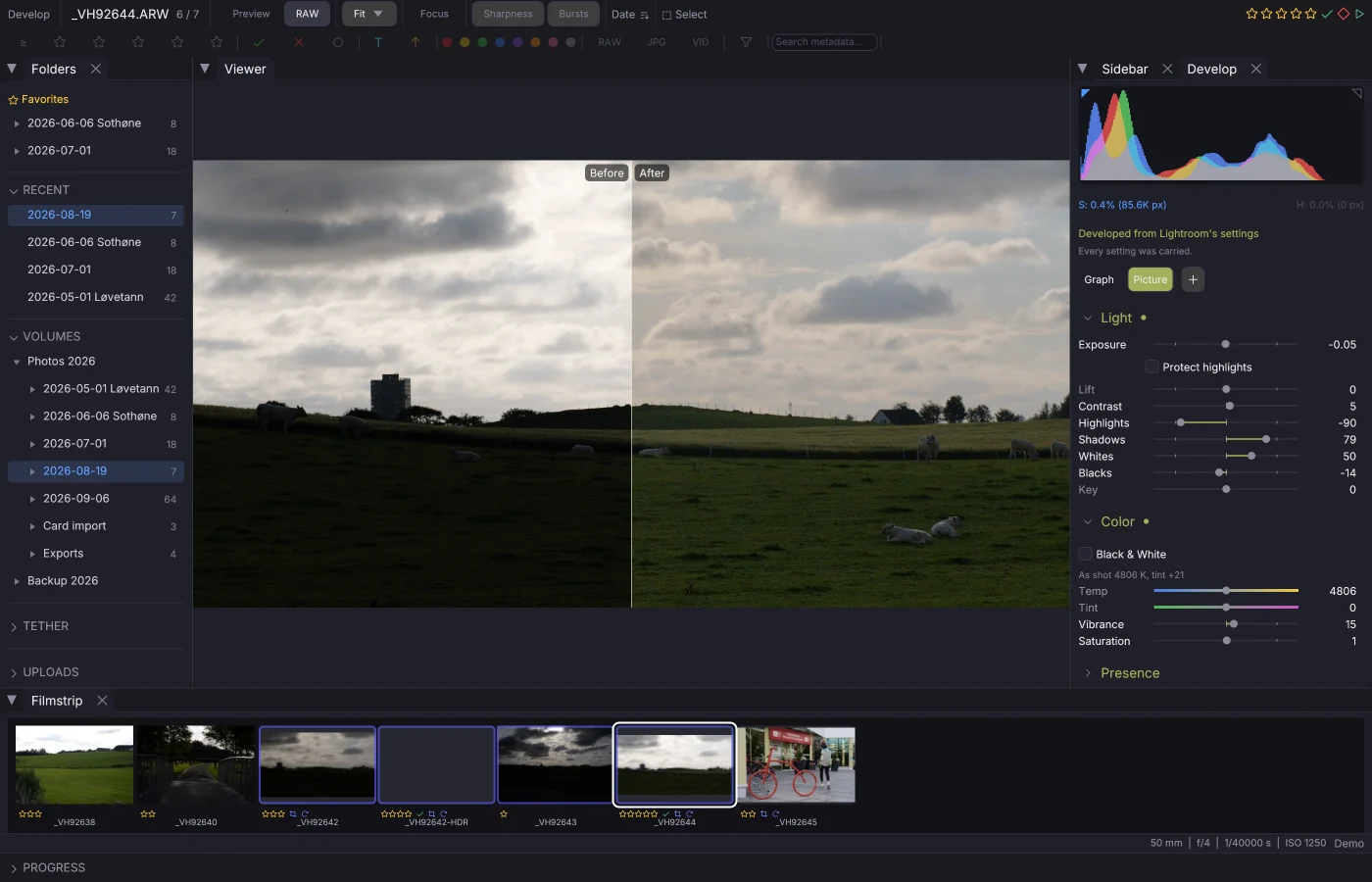The width and height of the screenshot is (1372, 882).
Task: Open the funnel filter icon
Action: click(747, 42)
